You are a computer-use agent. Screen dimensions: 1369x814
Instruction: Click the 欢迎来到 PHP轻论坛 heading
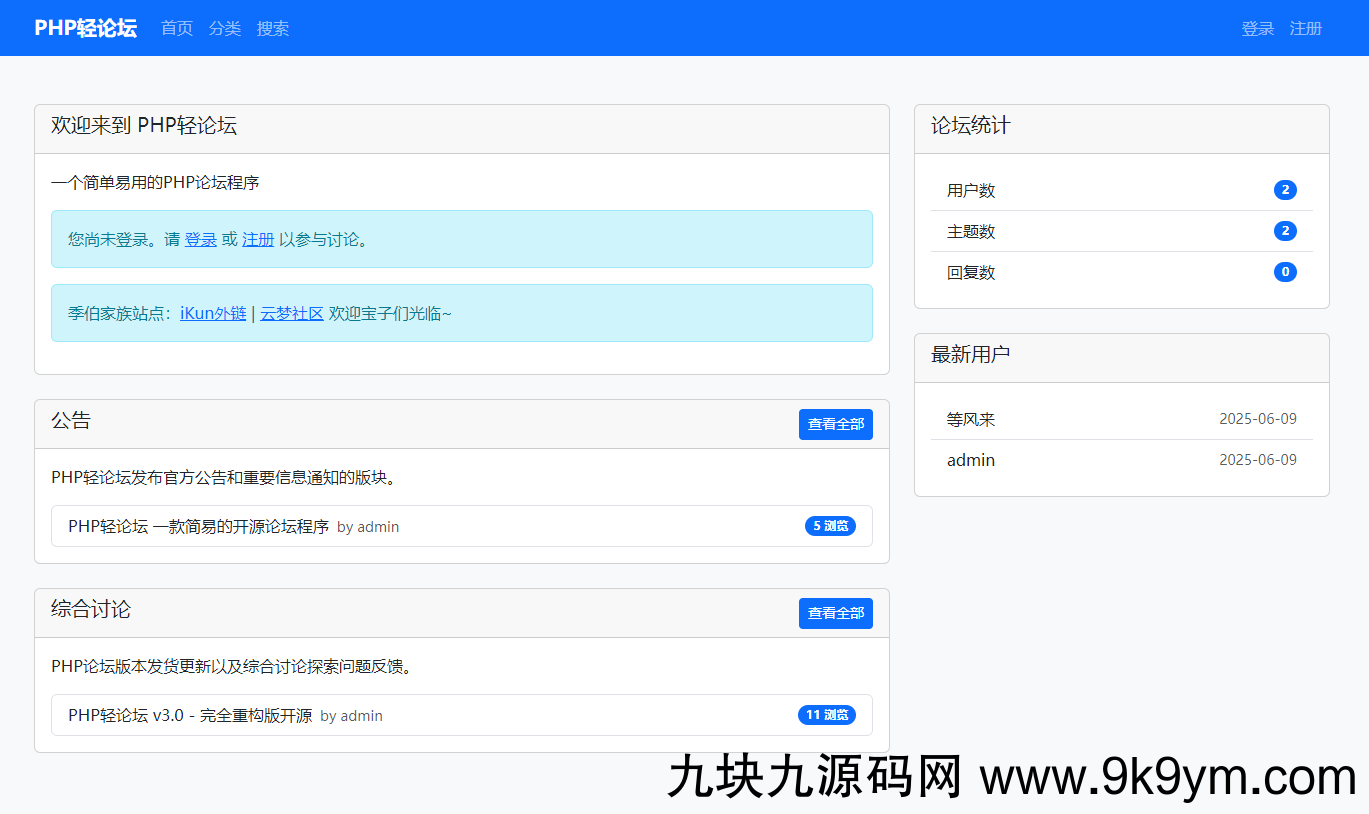point(144,125)
